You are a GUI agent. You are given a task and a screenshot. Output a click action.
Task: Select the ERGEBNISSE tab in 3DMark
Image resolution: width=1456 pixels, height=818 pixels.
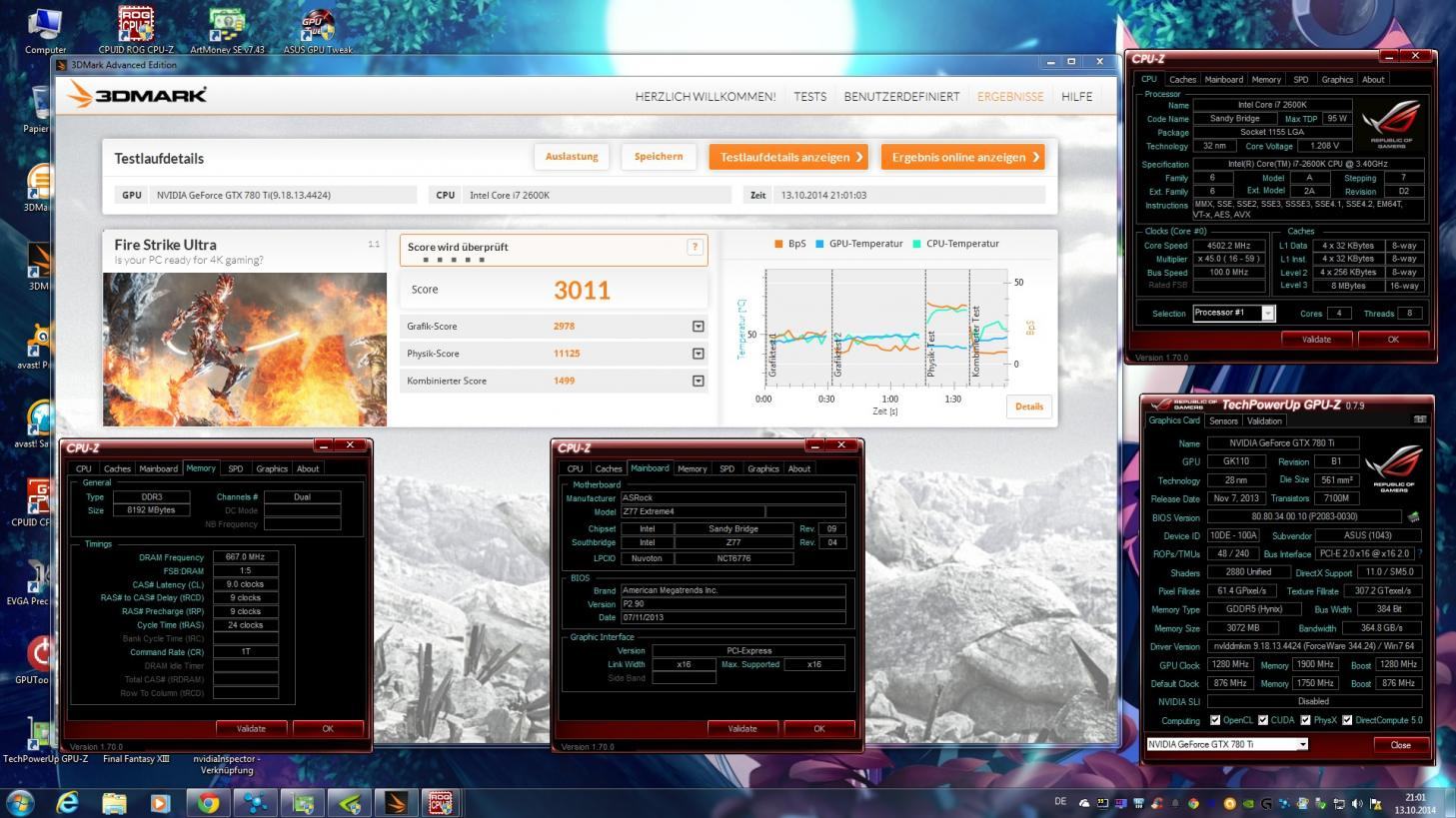1010,97
